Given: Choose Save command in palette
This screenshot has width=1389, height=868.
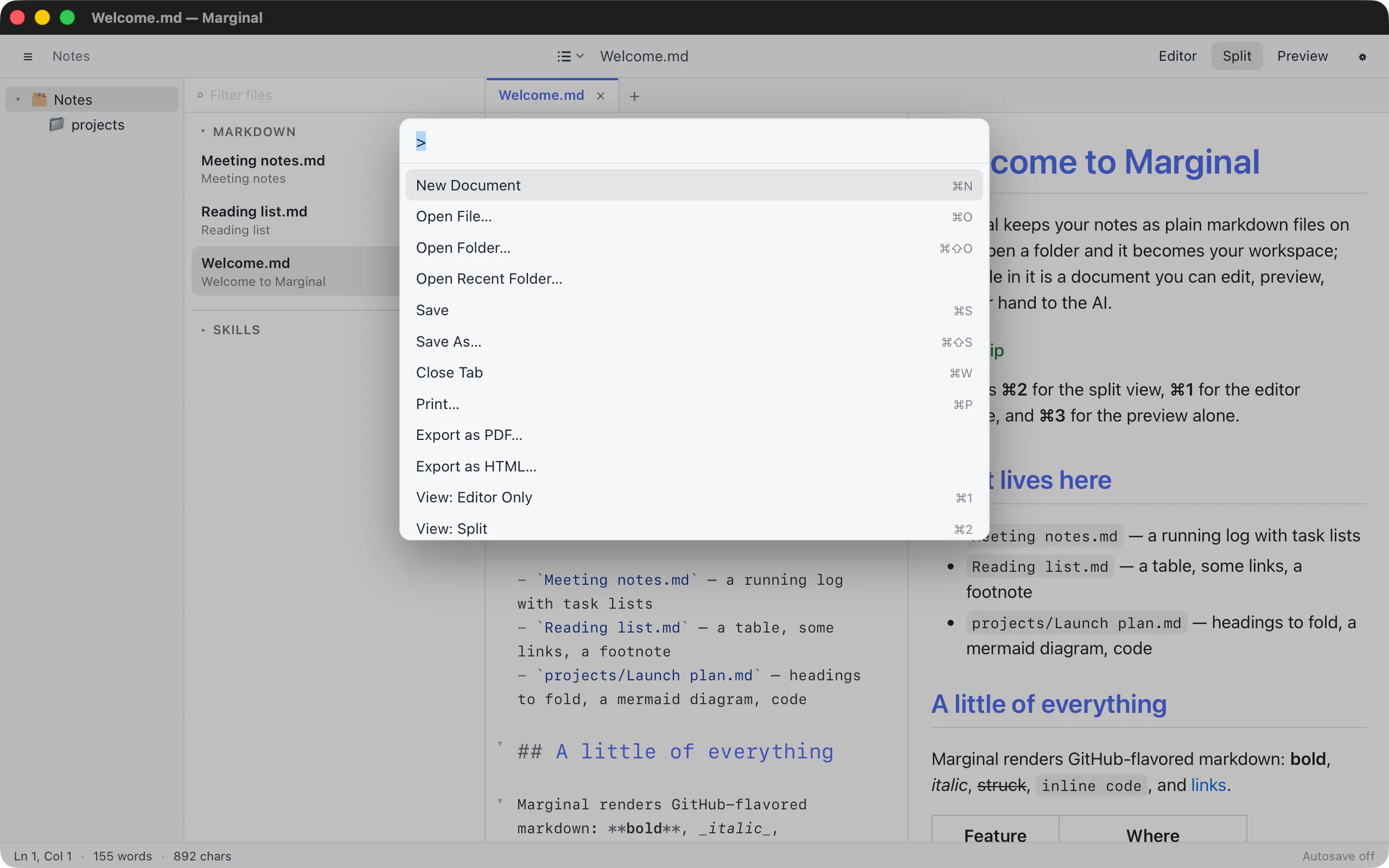Looking at the screenshot, I should point(694,310).
